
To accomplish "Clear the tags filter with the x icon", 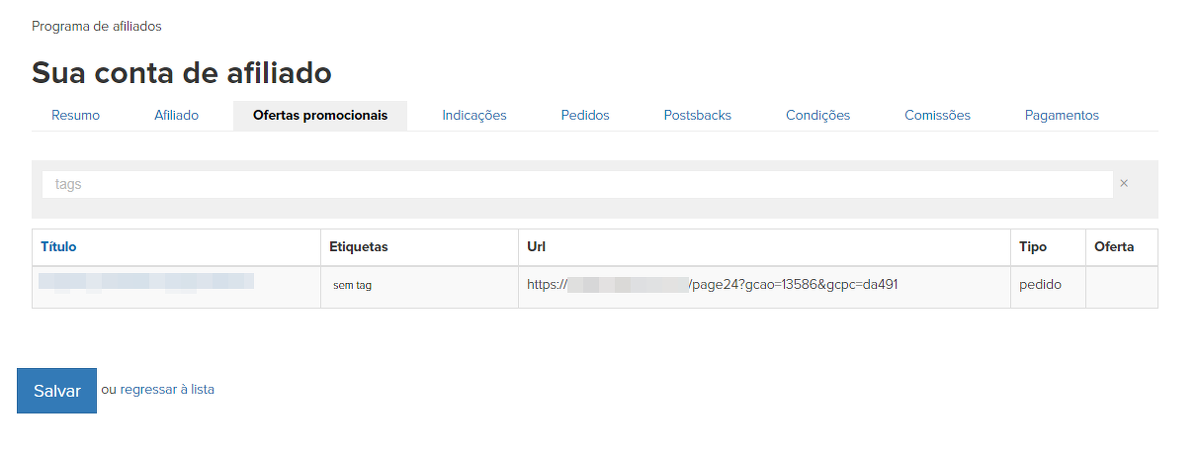I will coord(1124,184).
